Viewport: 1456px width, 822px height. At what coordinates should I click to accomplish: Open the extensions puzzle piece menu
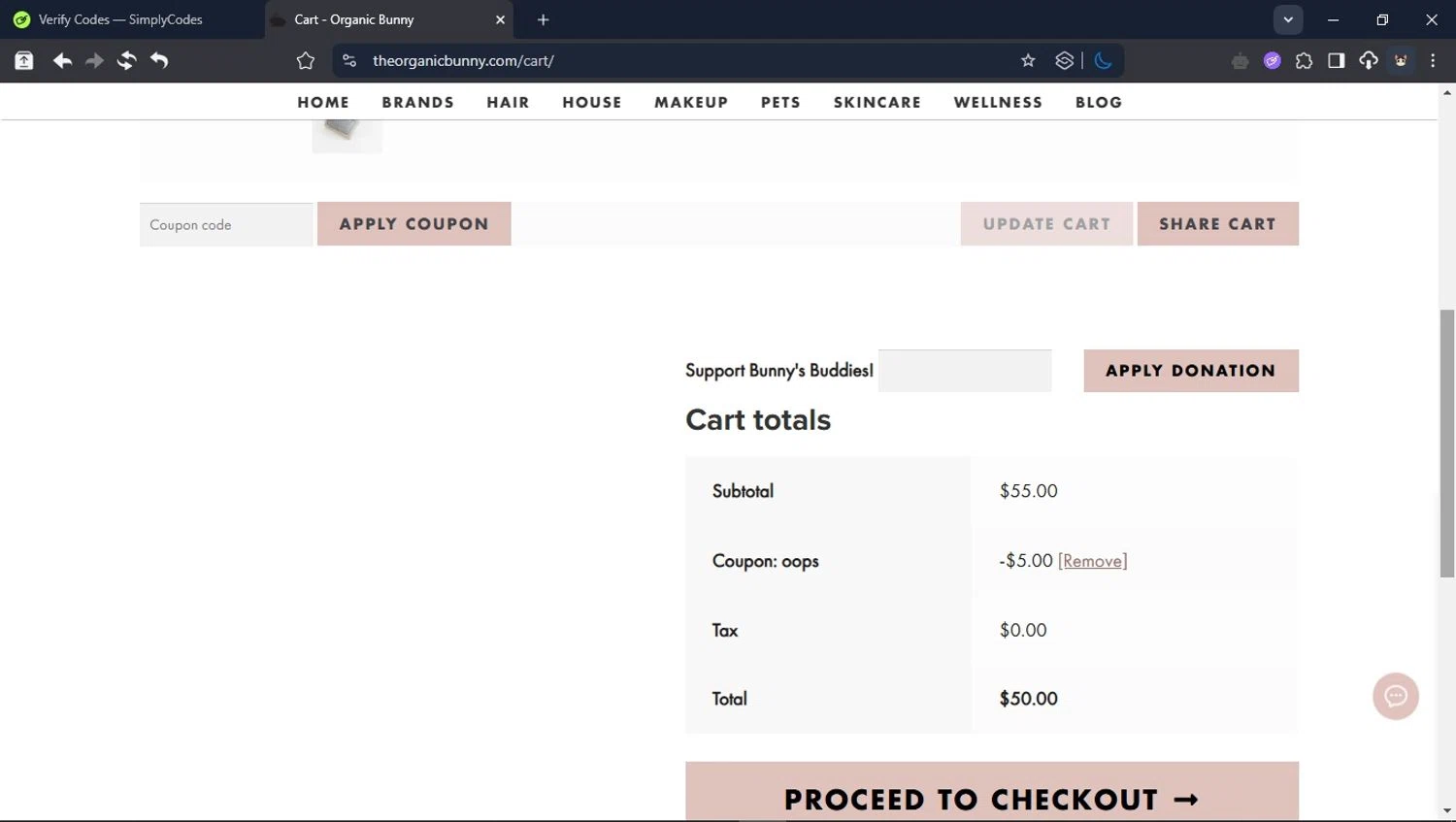1304,61
